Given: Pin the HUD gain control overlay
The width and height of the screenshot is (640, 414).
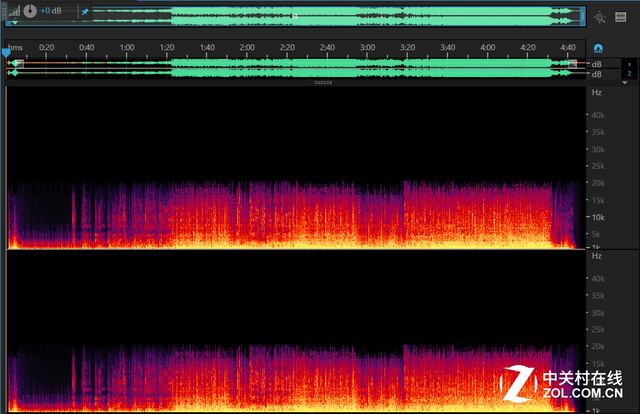Looking at the screenshot, I should pos(84,12).
